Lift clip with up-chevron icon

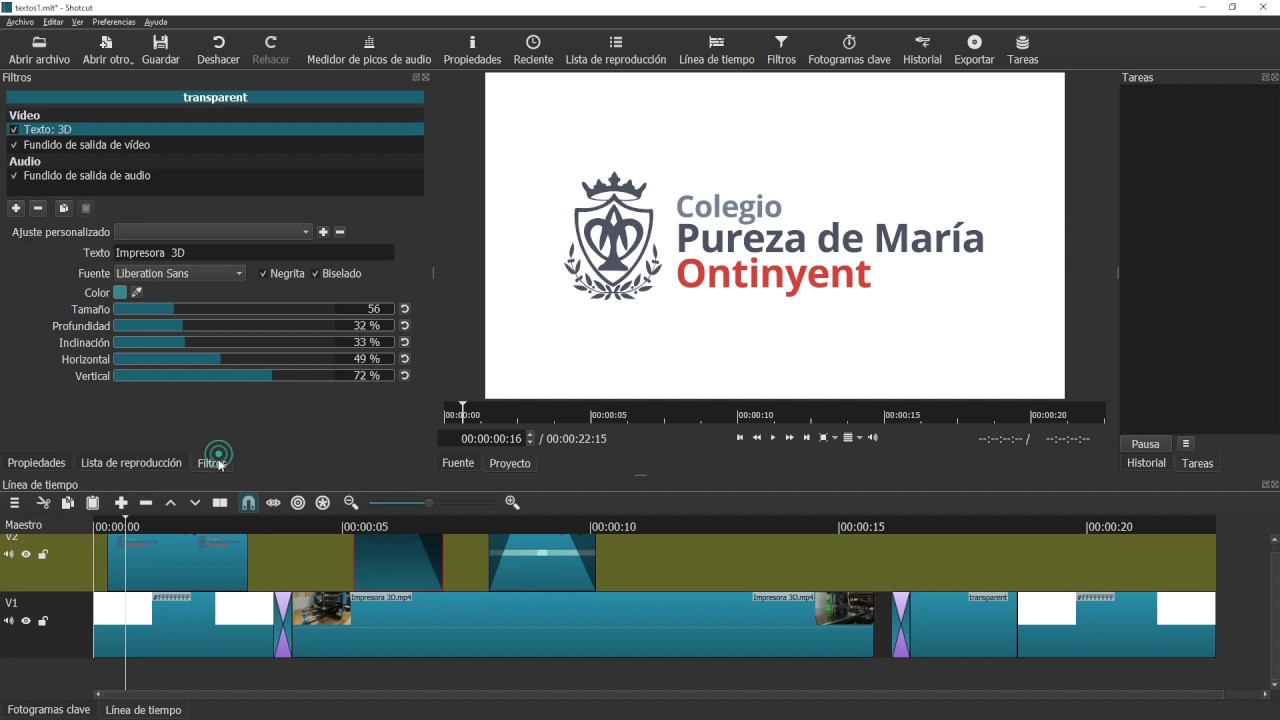click(x=170, y=503)
